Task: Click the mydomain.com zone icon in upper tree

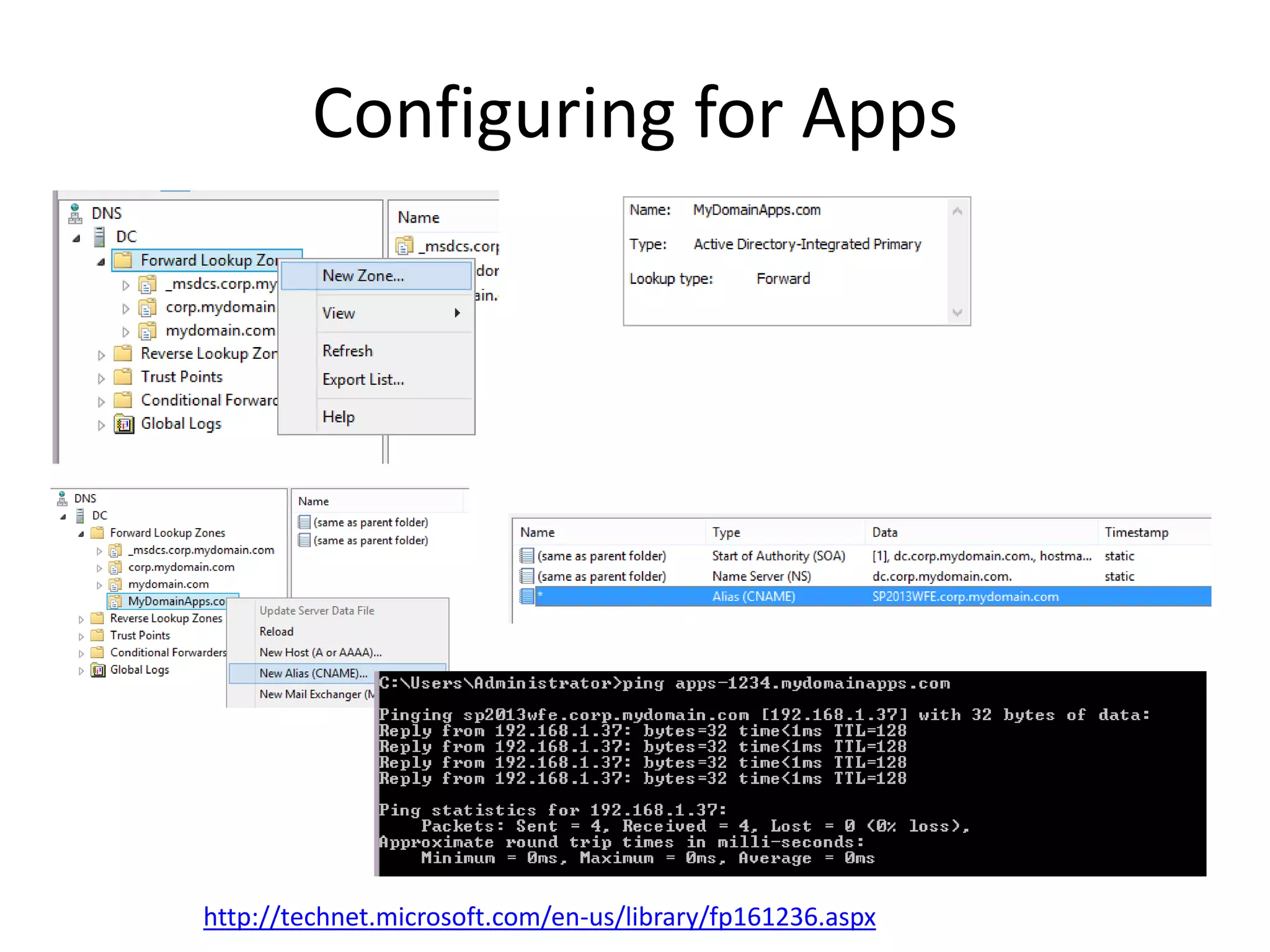Action: pyautogui.click(x=147, y=332)
